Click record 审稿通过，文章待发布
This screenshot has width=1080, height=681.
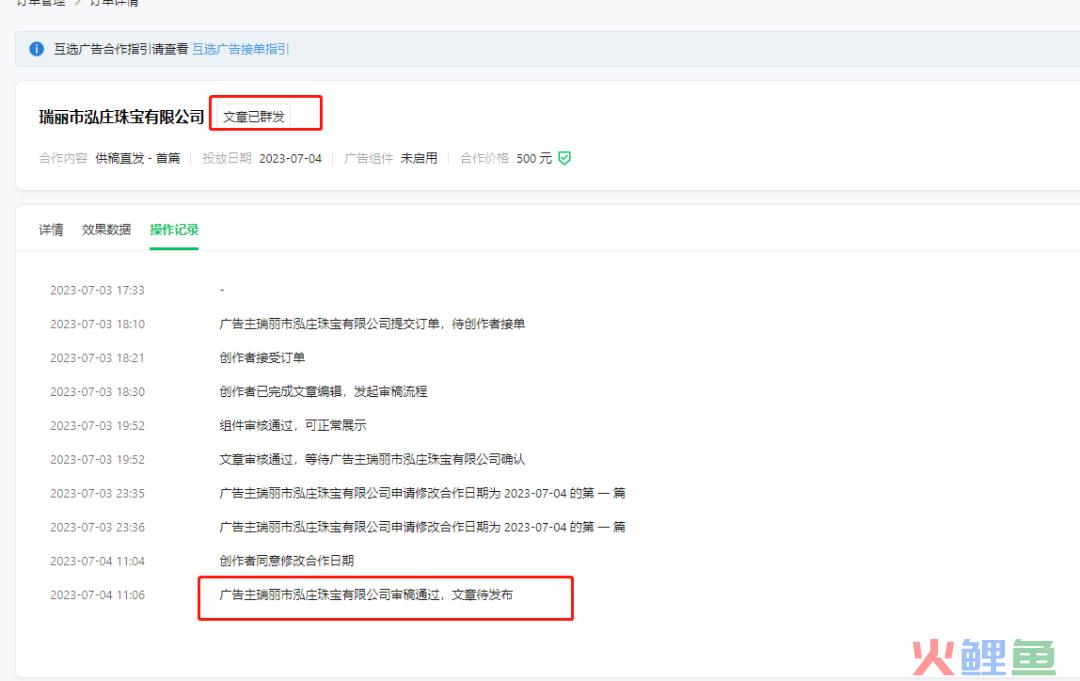[x=366, y=595]
